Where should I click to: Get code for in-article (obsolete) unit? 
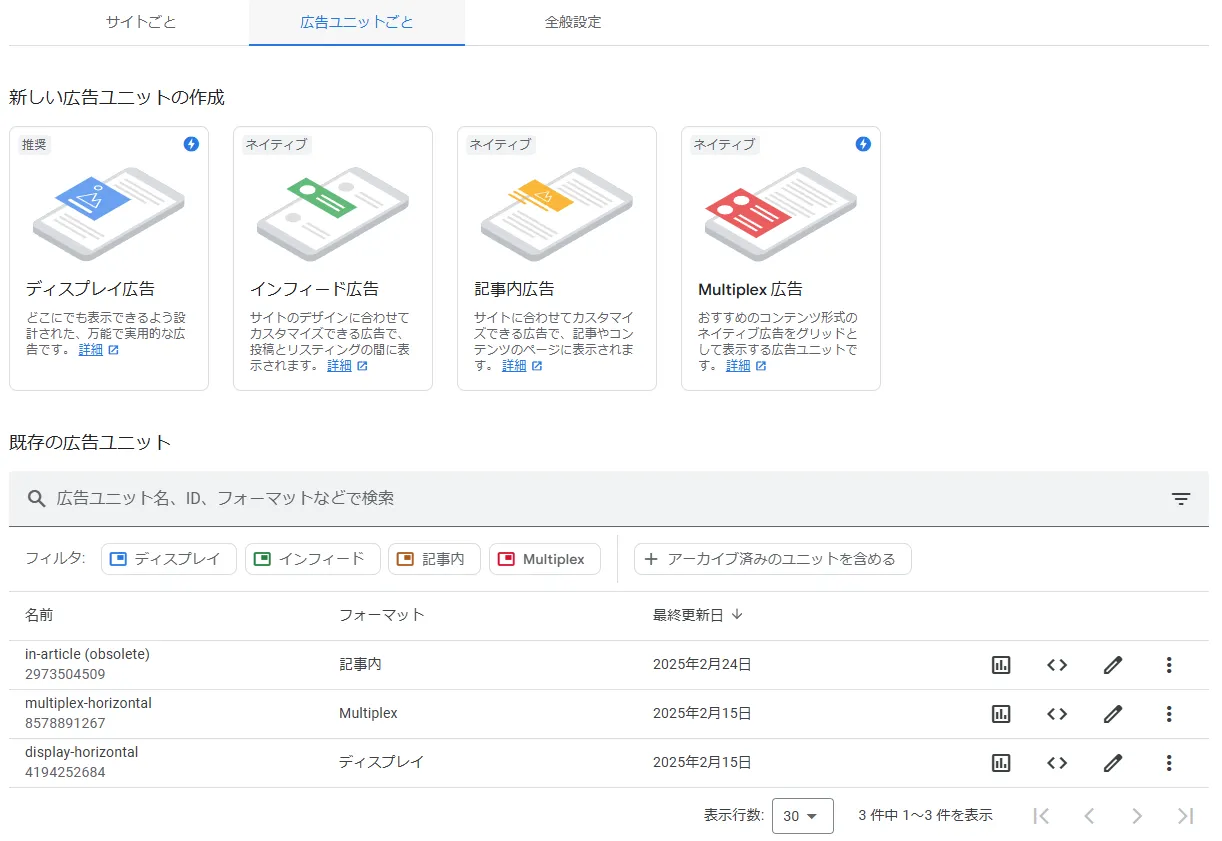(x=1057, y=665)
